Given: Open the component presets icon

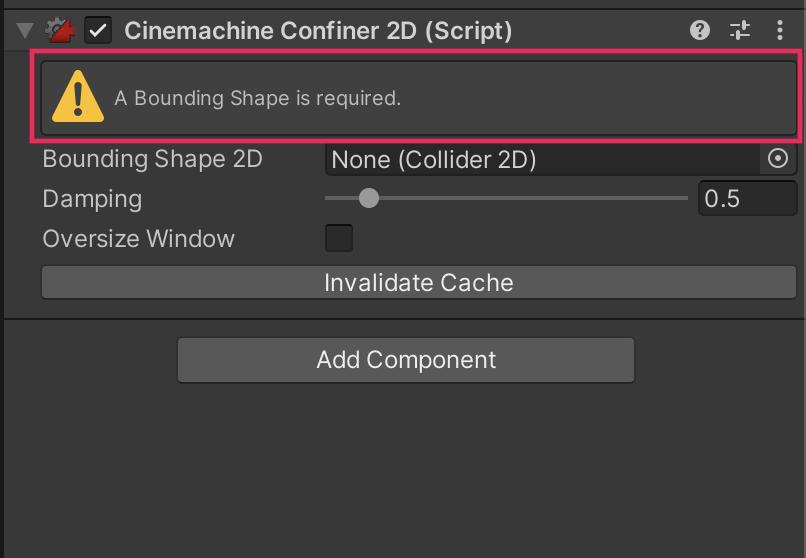Looking at the screenshot, I should [x=740, y=31].
